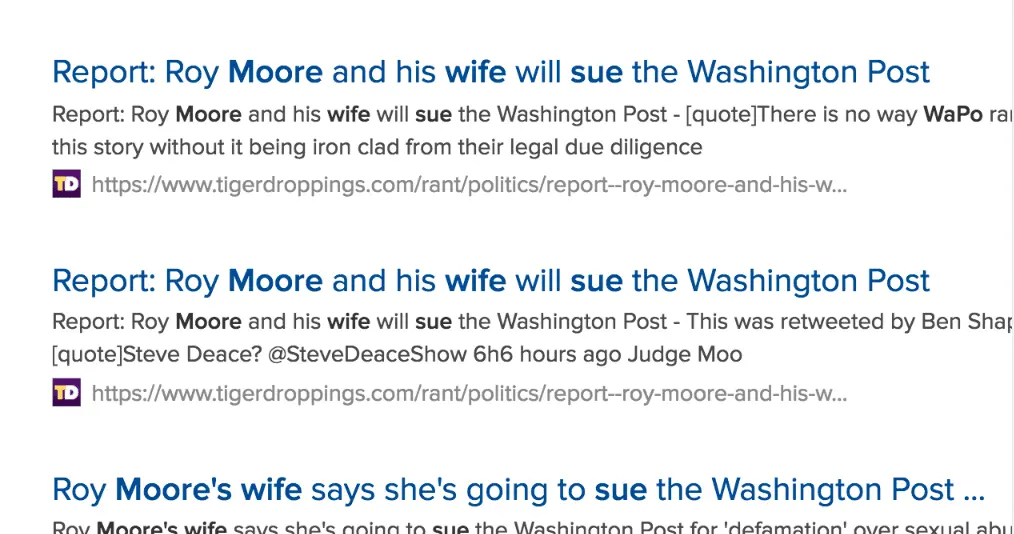Click bold "Moore's wife" in the third result title

pos(208,490)
